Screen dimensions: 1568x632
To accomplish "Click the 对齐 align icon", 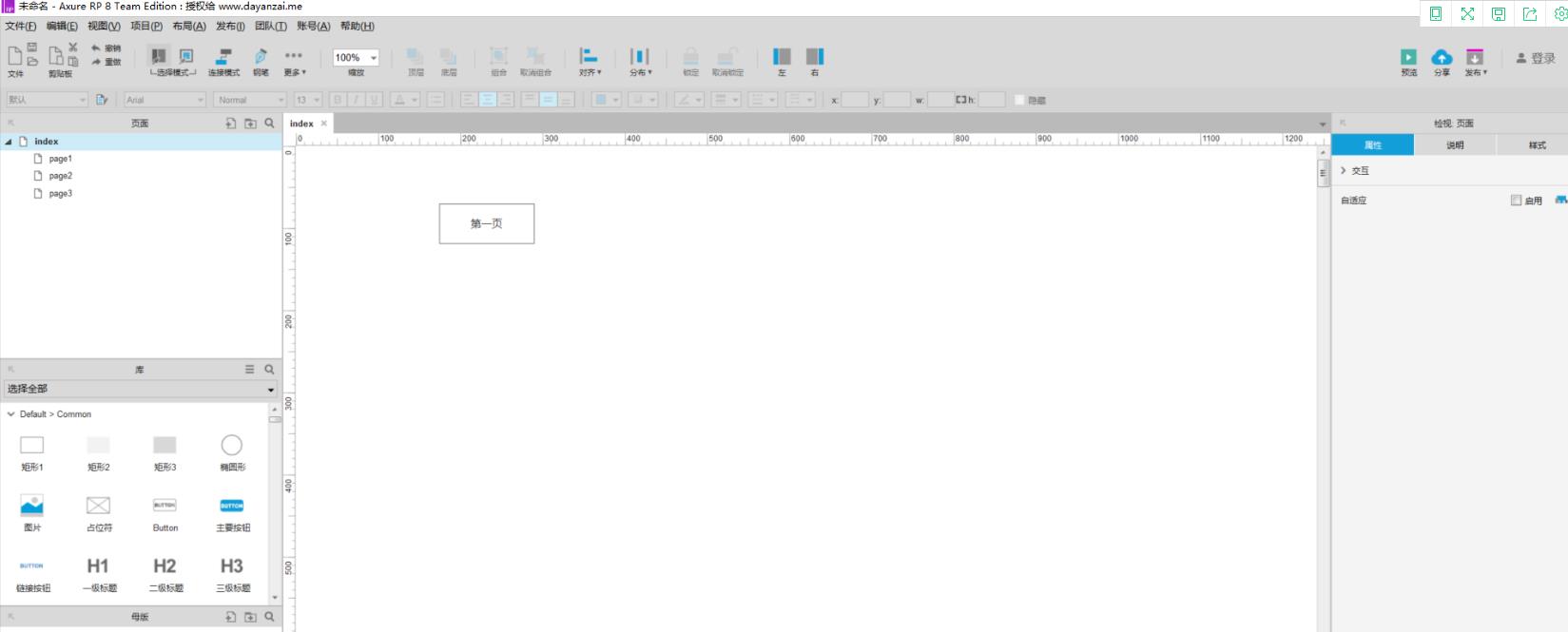I will tap(589, 58).
